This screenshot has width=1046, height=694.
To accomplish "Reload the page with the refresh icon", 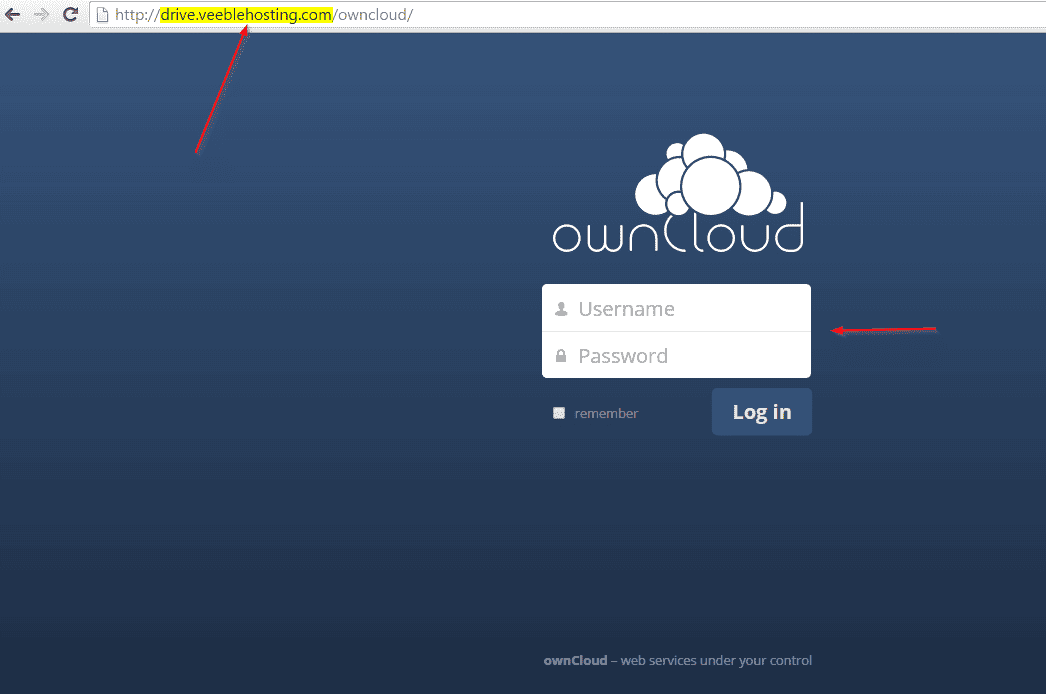I will tap(69, 14).
